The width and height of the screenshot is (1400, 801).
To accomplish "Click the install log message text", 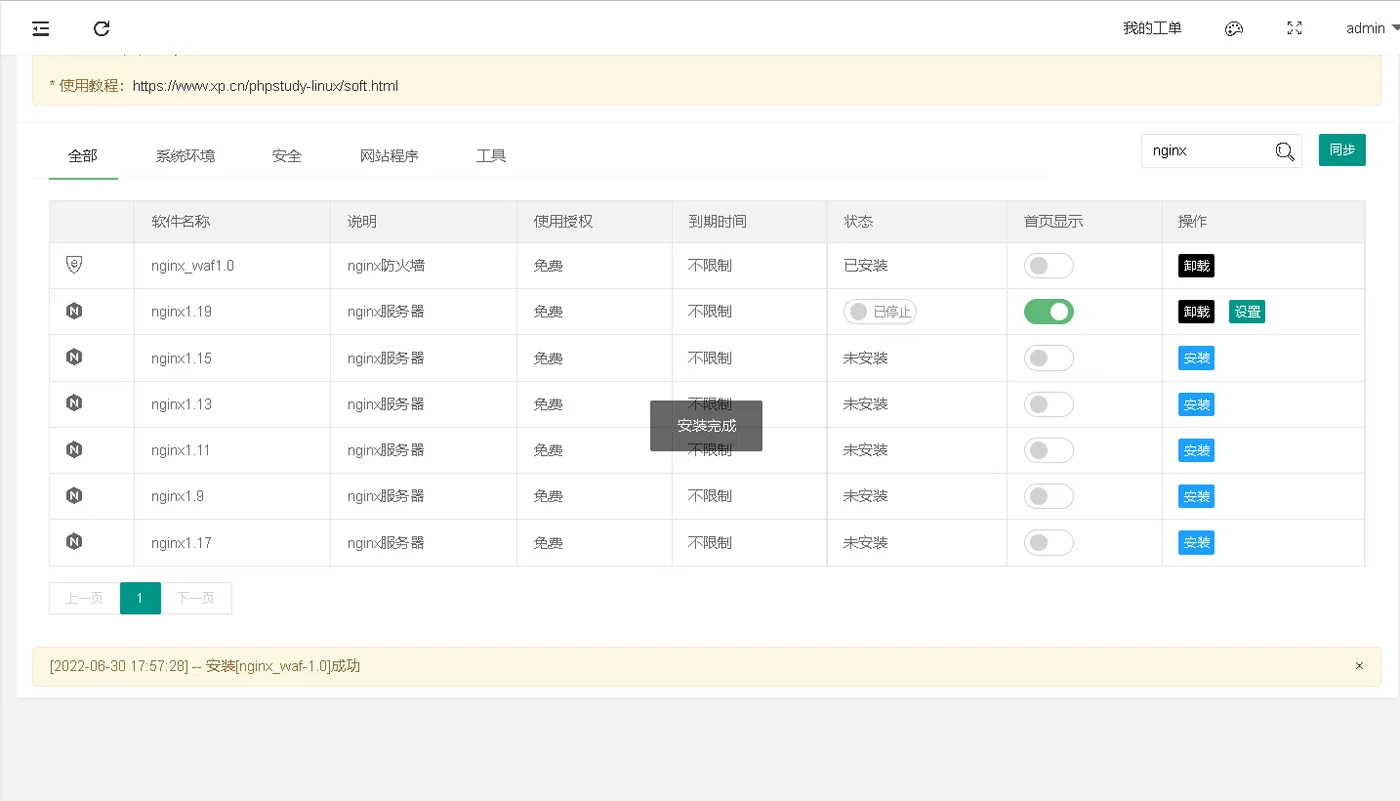I will point(204,666).
